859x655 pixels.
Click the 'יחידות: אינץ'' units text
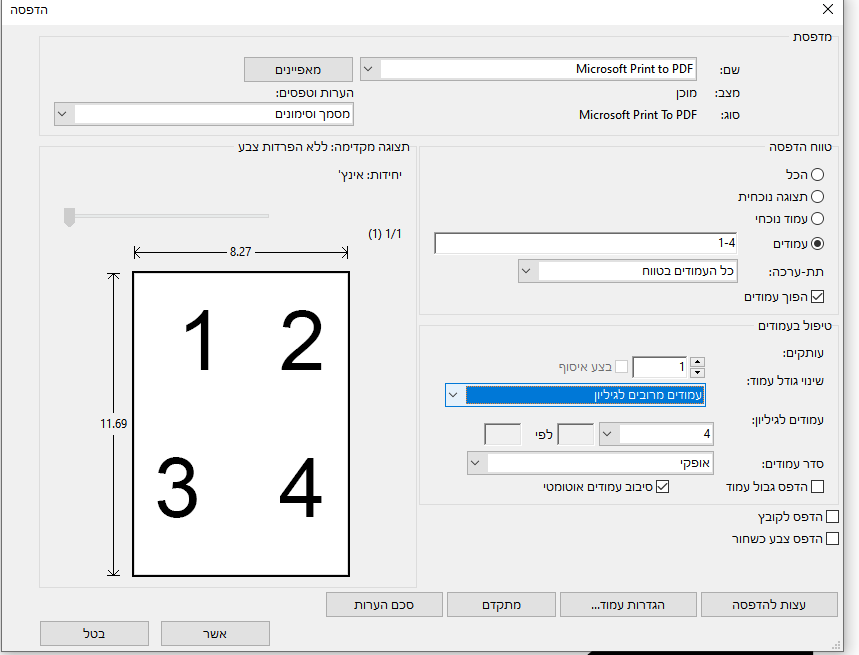coord(370,175)
